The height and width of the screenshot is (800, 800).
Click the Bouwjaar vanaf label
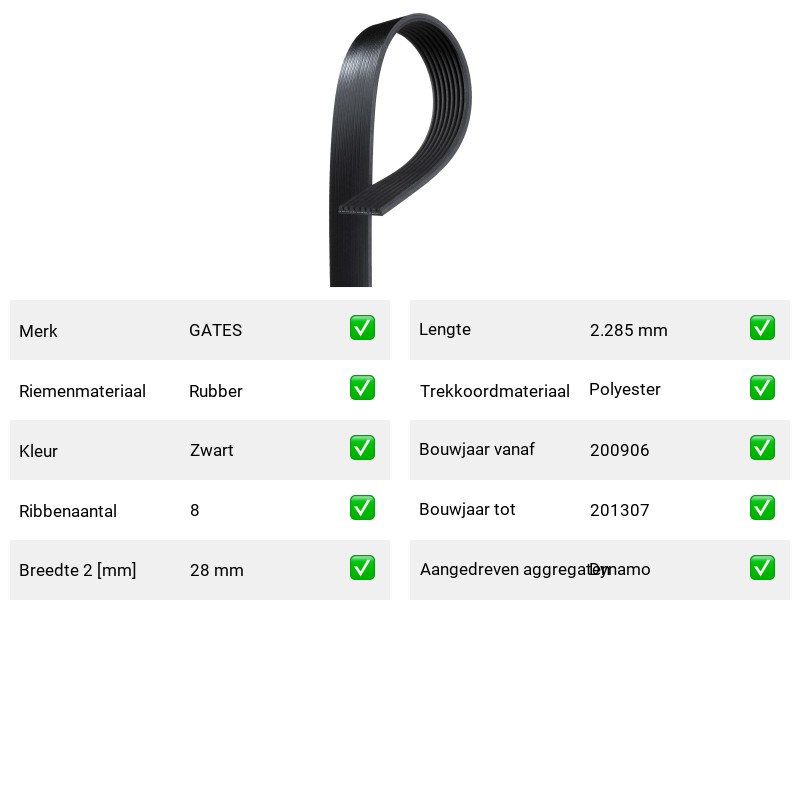click(477, 449)
